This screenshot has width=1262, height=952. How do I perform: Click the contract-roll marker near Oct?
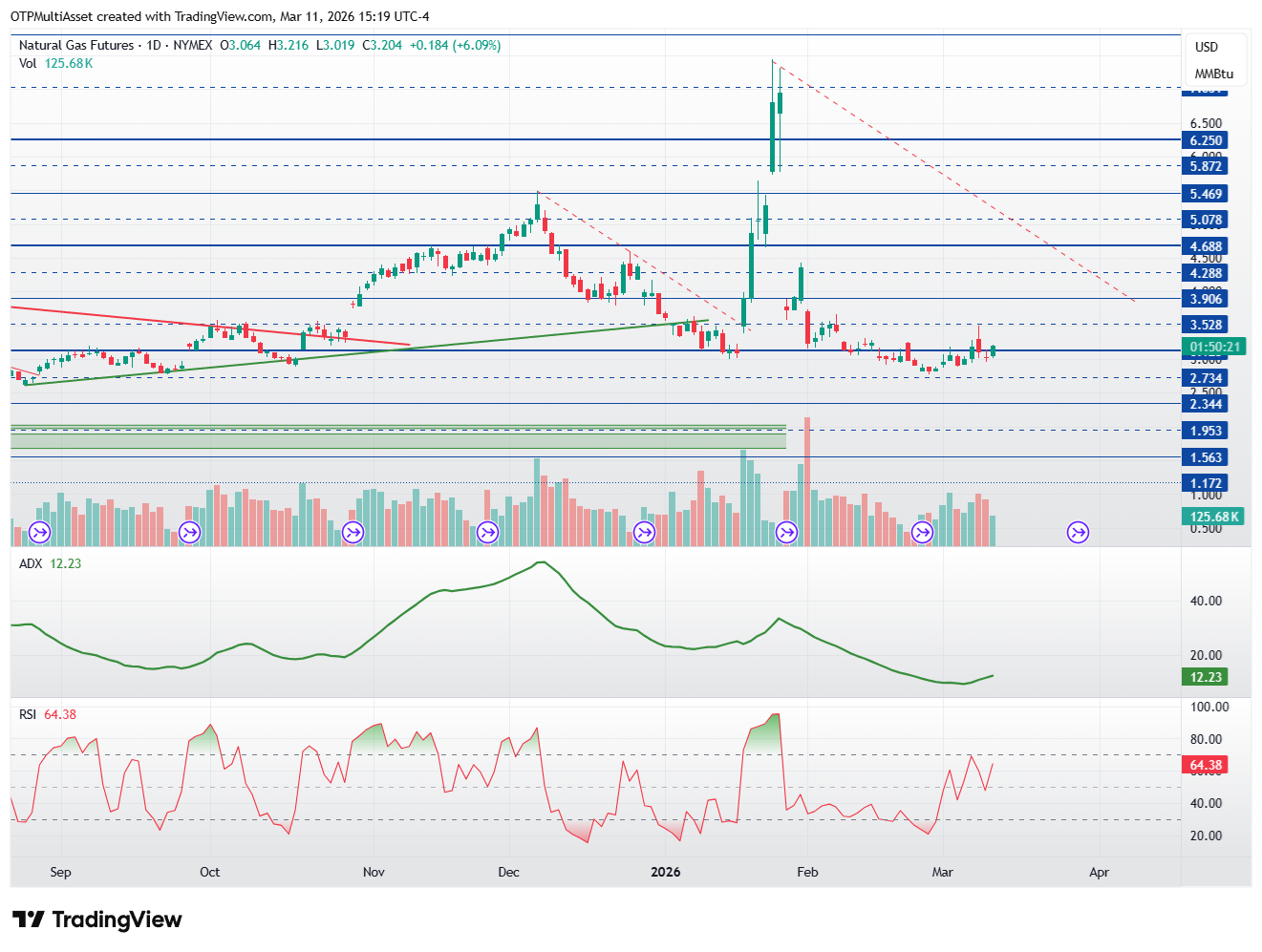(x=189, y=532)
